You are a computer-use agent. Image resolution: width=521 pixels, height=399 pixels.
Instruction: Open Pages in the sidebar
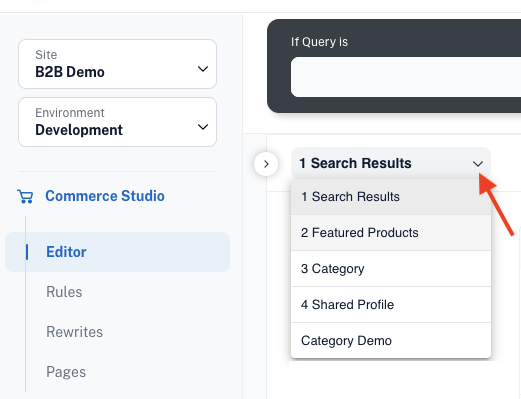[x=66, y=372]
